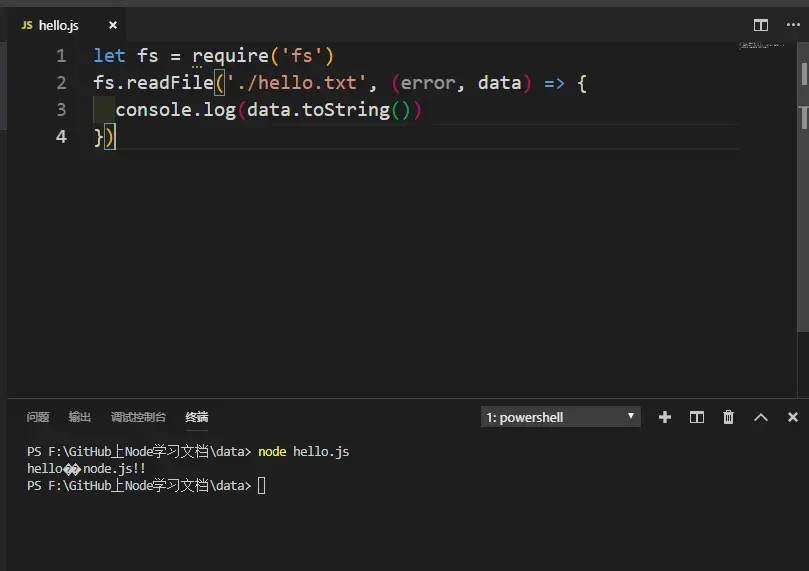The height and width of the screenshot is (571, 809).
Task: Click into the terminal prompt cursor
Action: [x=262, y=485]
